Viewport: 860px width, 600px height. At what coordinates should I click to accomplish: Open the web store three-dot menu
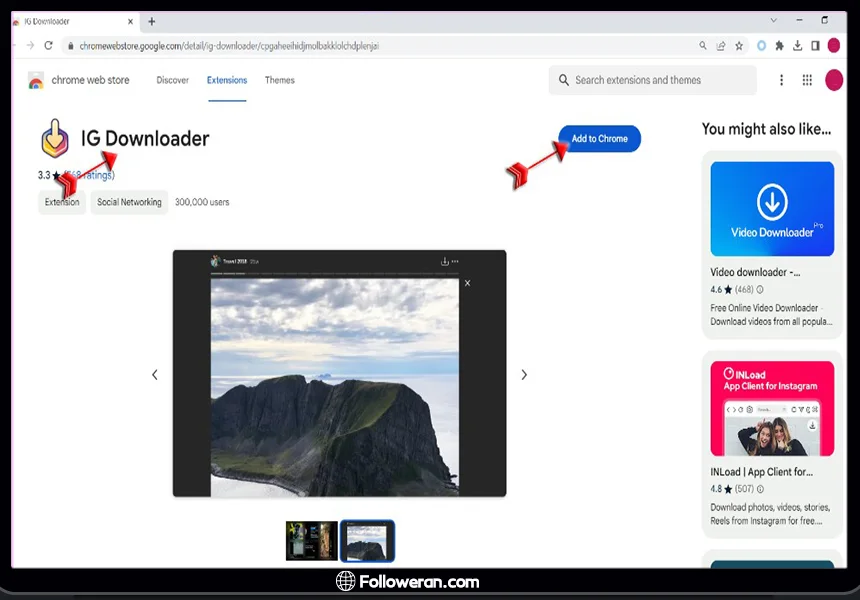pos(782,80)
